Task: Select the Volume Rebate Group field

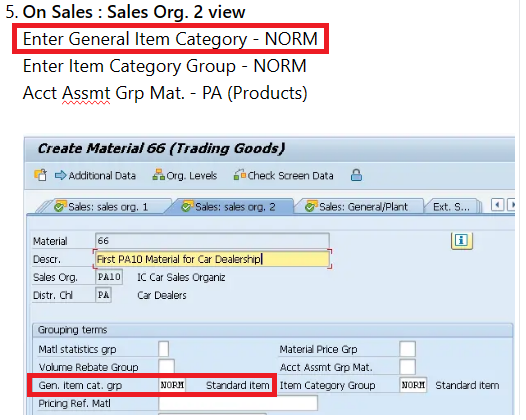Action: coord(166,366)
